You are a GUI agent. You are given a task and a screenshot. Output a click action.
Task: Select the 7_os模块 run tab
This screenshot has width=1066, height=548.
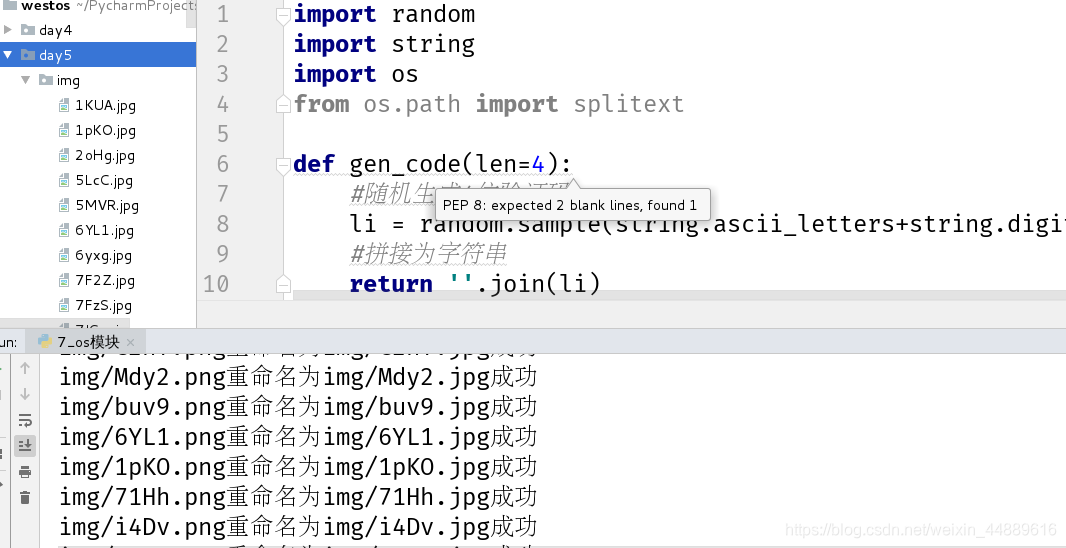point(86,342)
